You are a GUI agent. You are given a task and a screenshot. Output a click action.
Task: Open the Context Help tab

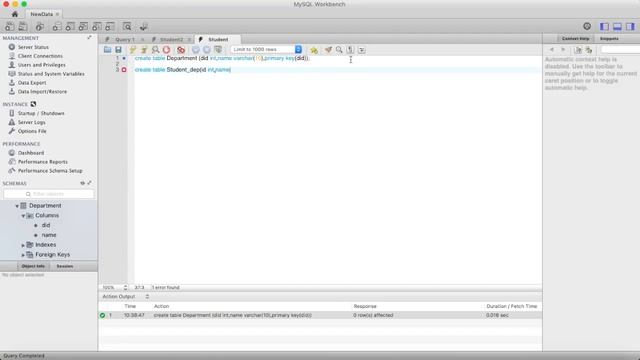point(575,38)
